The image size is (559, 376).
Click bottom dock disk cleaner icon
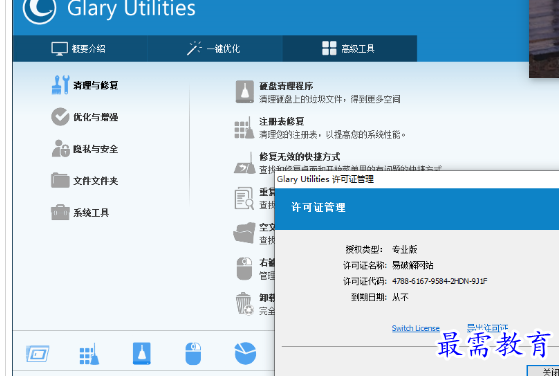coord(142,354)
